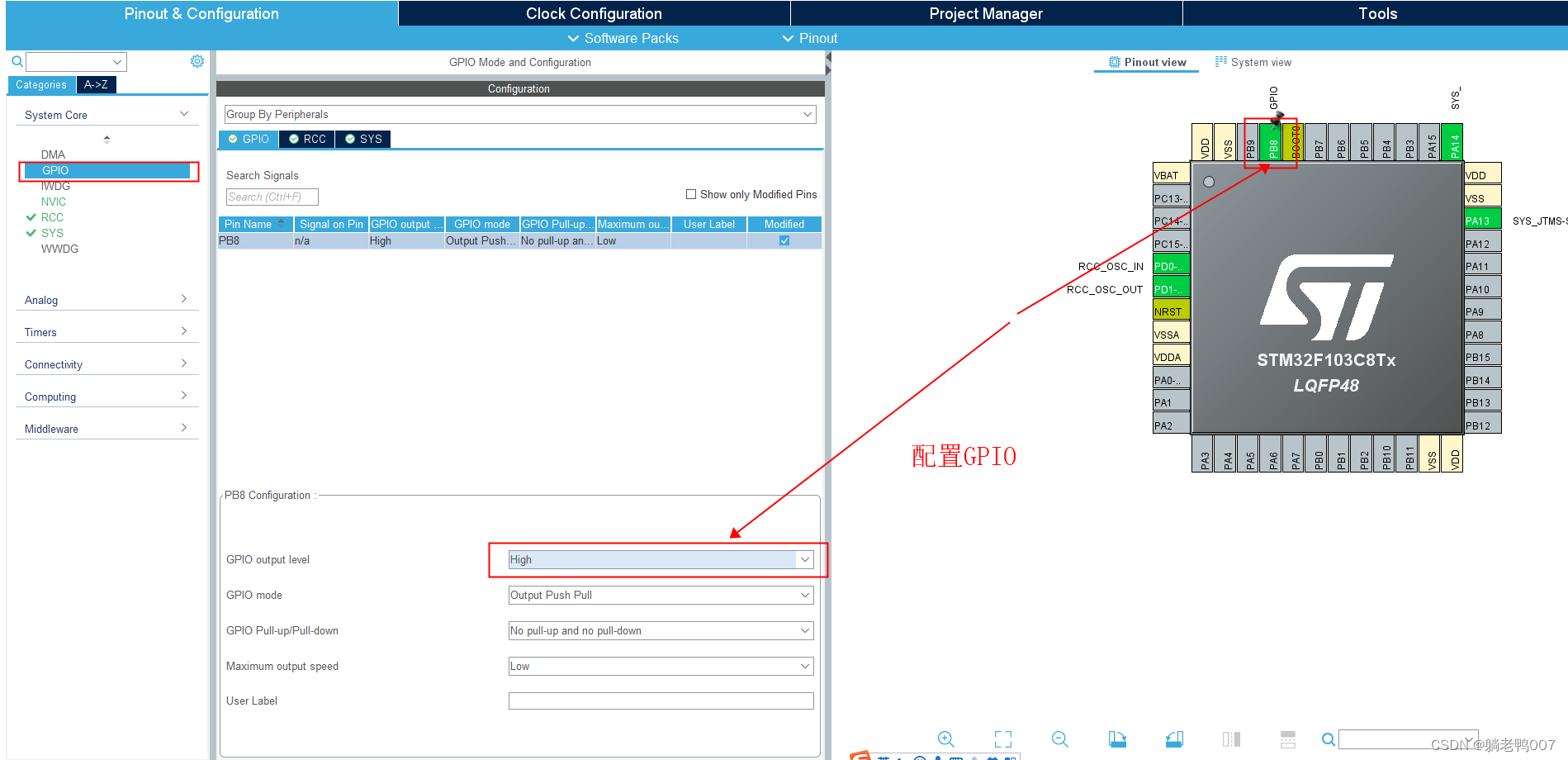Click the PA3 pin on the chip

tap(1203, 454)
